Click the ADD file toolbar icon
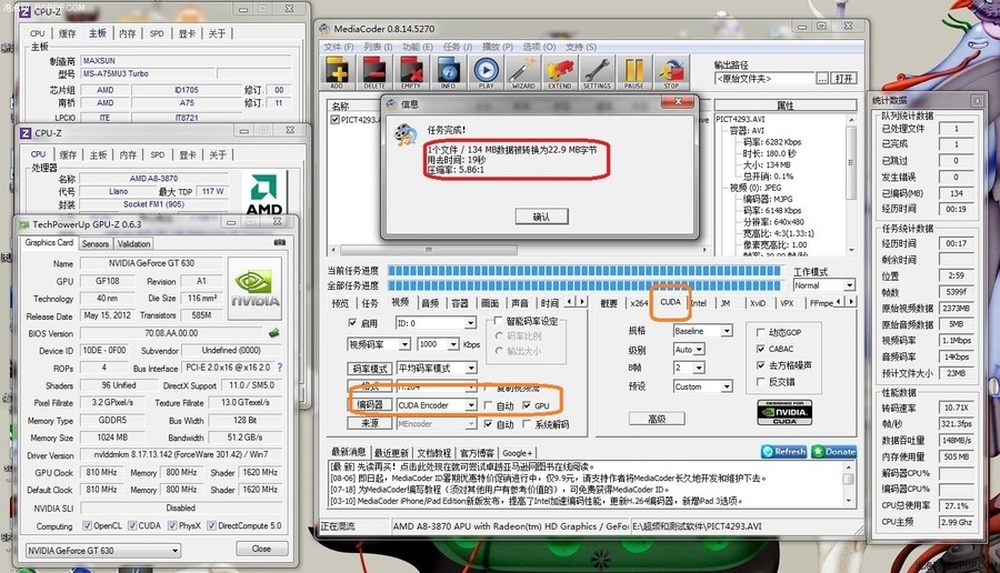 click(337, 71)
